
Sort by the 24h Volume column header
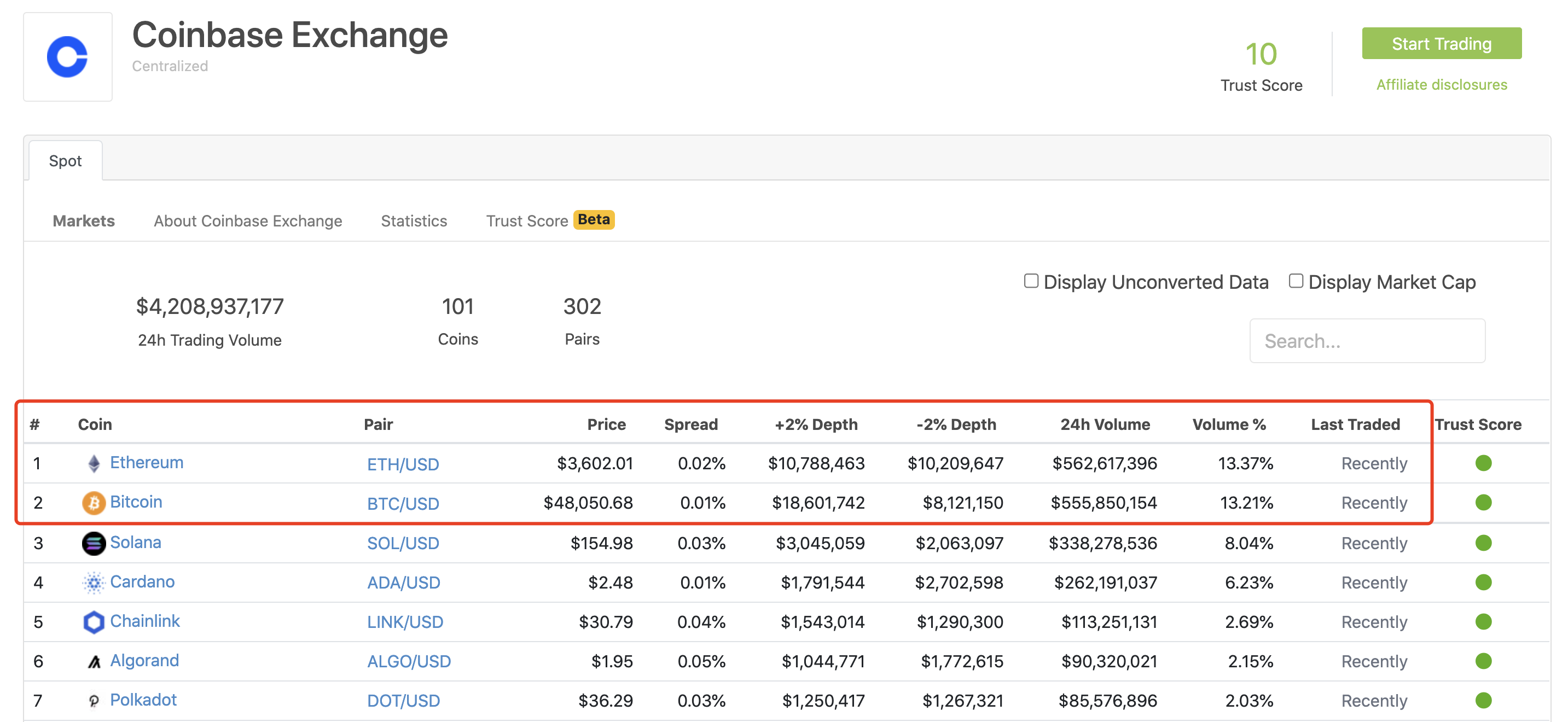[x=1105, y=424]
